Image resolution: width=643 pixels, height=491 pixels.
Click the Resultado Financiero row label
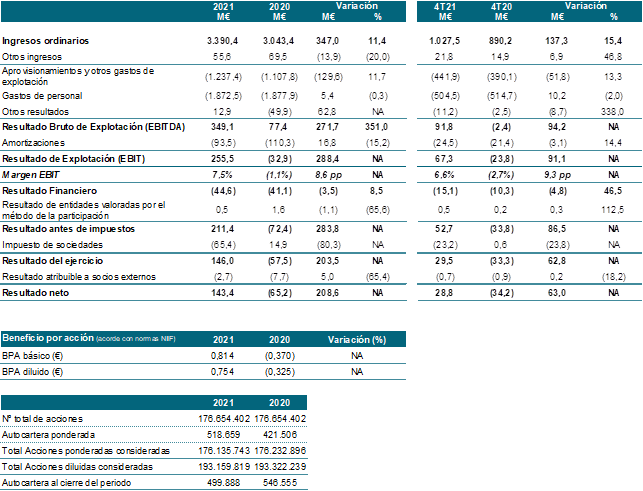(x=49, y=188)
